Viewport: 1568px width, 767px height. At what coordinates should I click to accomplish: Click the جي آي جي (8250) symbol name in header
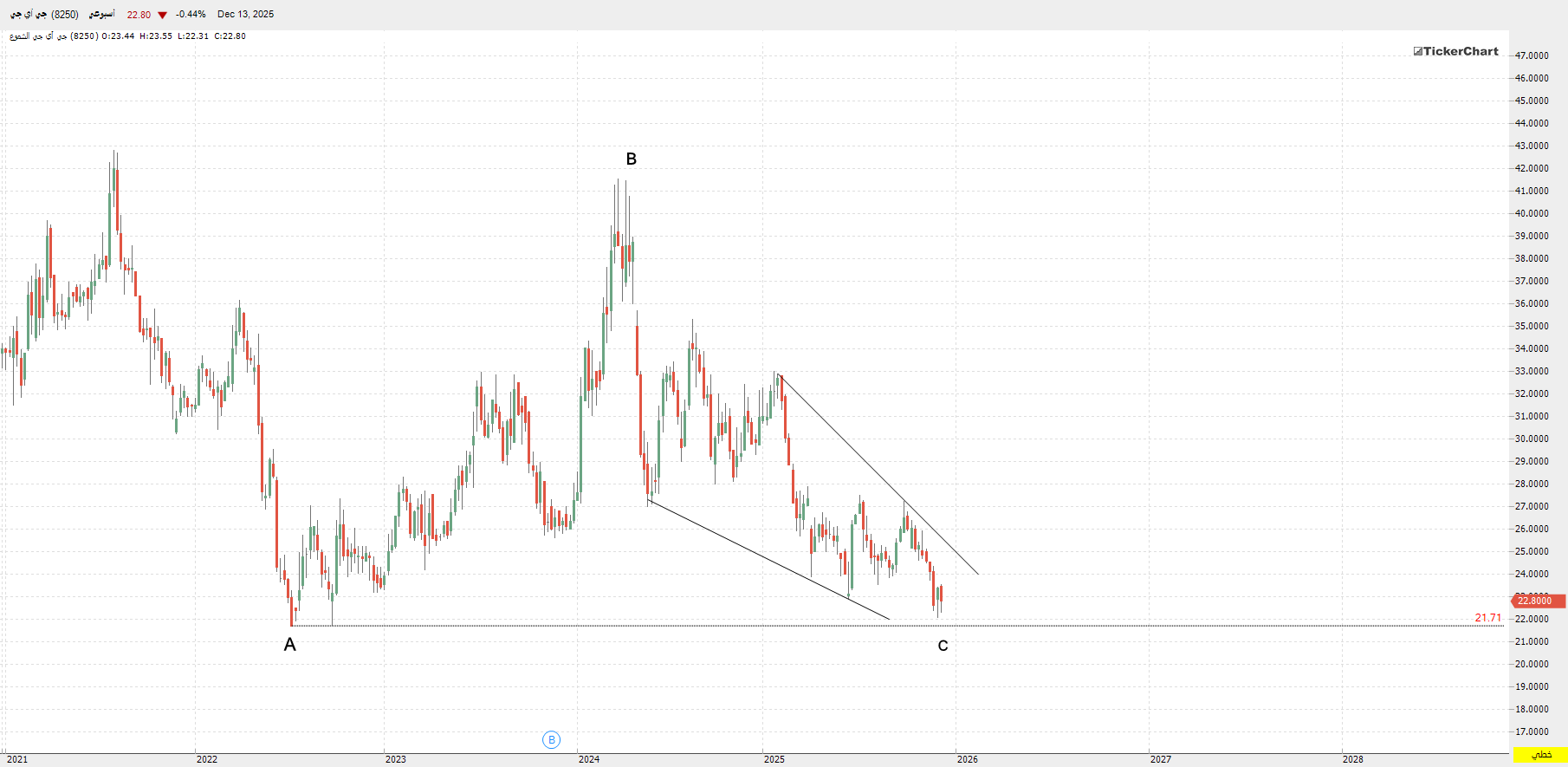[44, 15]
